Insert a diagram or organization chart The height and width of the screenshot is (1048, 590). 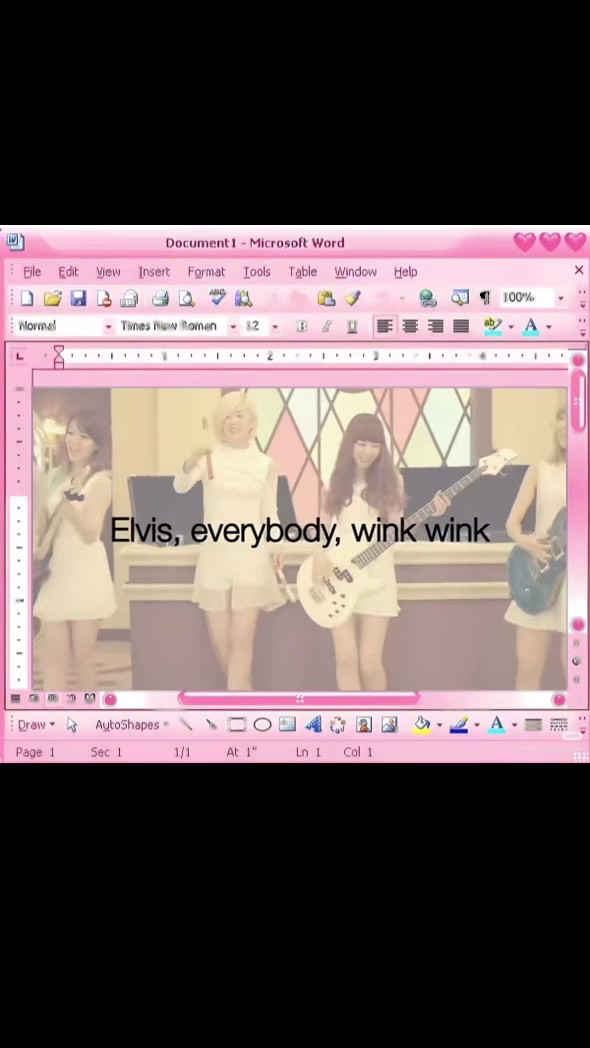coord(338,725)
